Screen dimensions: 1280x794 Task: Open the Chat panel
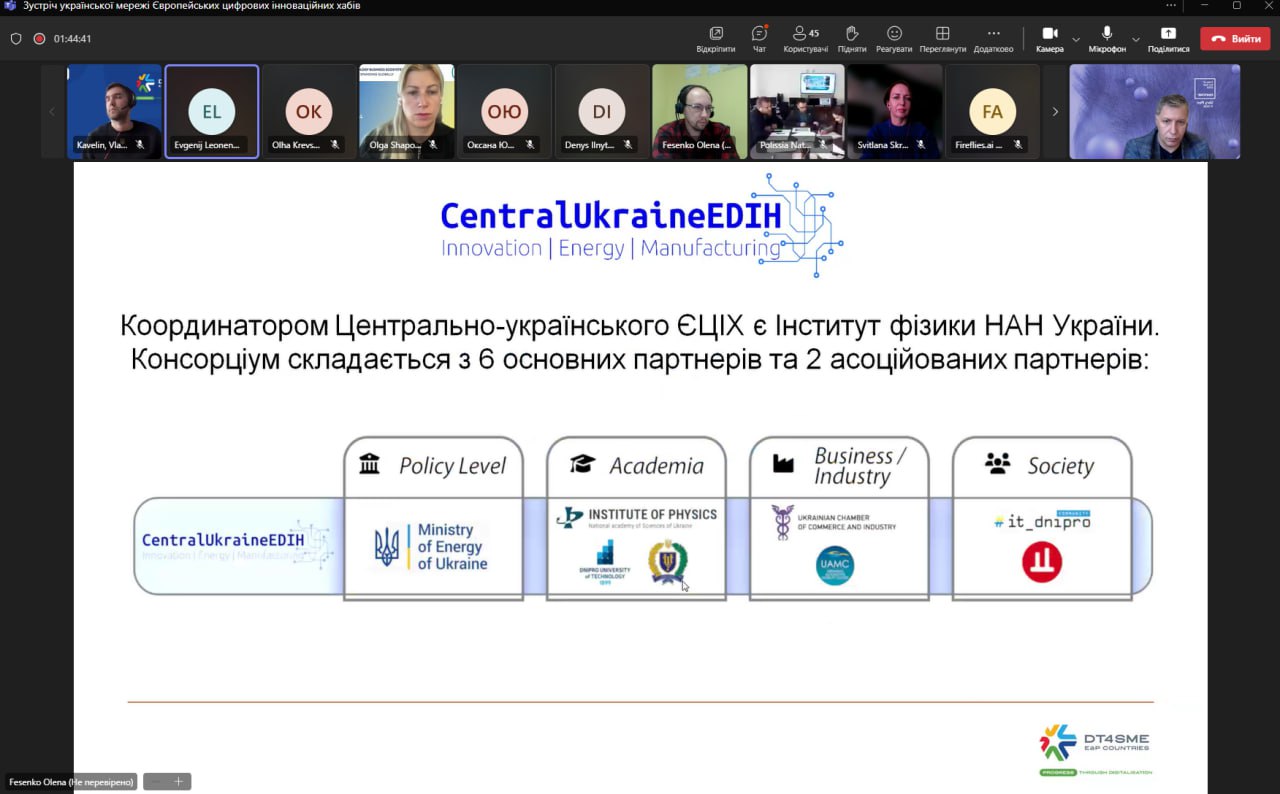(x=759, y=38)
